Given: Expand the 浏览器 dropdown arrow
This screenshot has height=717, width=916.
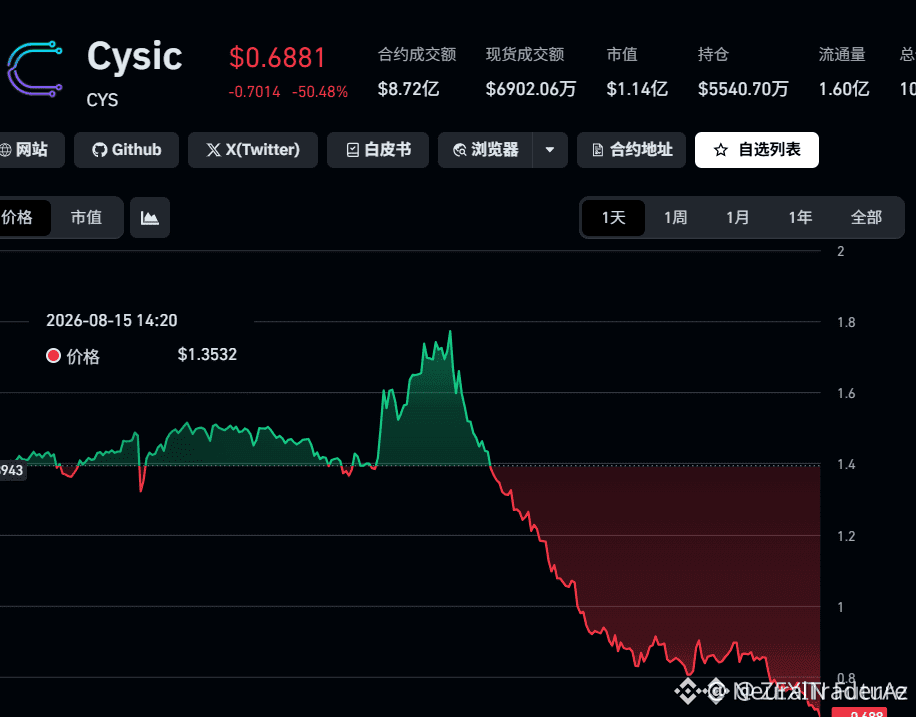Looking at the screenshot, I should tap(550, 150).
